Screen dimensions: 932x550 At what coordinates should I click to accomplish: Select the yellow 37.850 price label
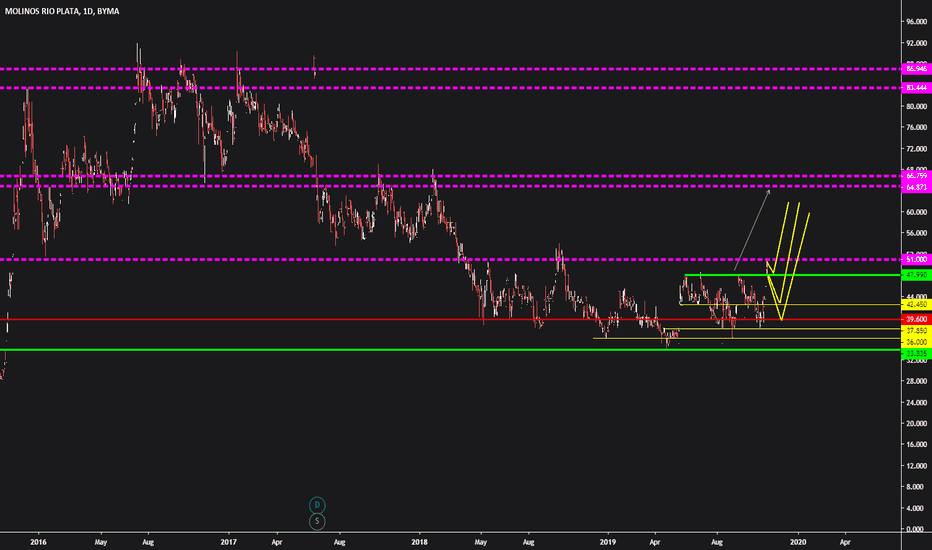pos(916,331)
